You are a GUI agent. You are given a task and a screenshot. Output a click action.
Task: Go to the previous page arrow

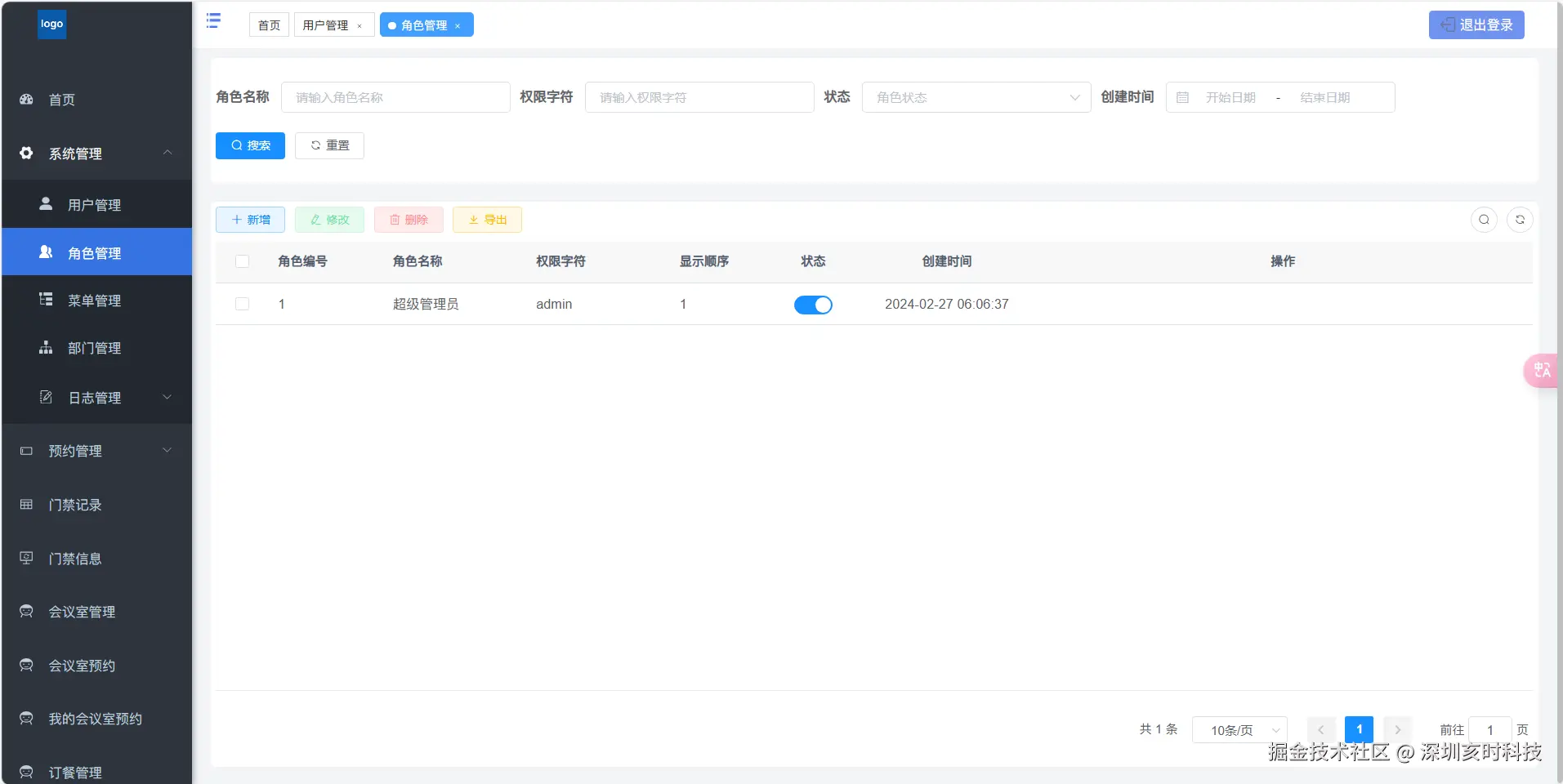pyautogui.click(x=1321, y=730)
